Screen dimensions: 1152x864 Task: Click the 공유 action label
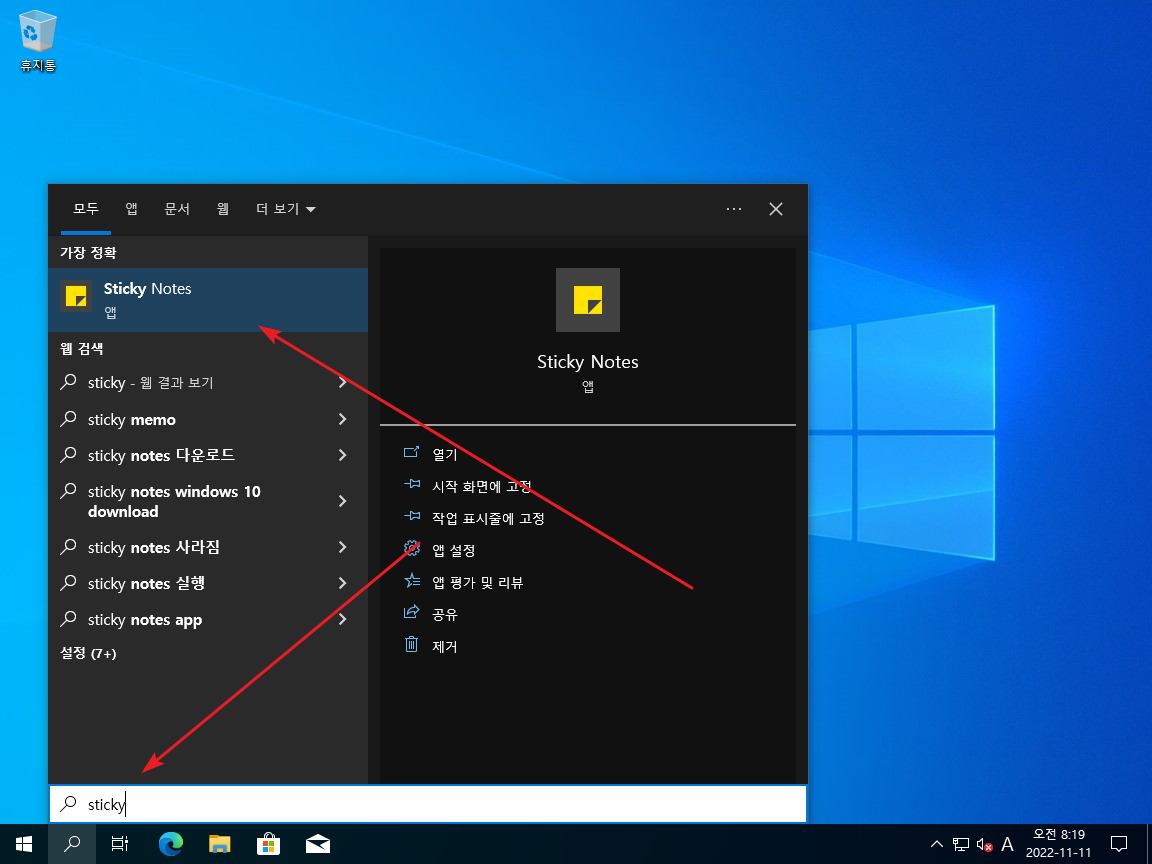click(445, 614)
